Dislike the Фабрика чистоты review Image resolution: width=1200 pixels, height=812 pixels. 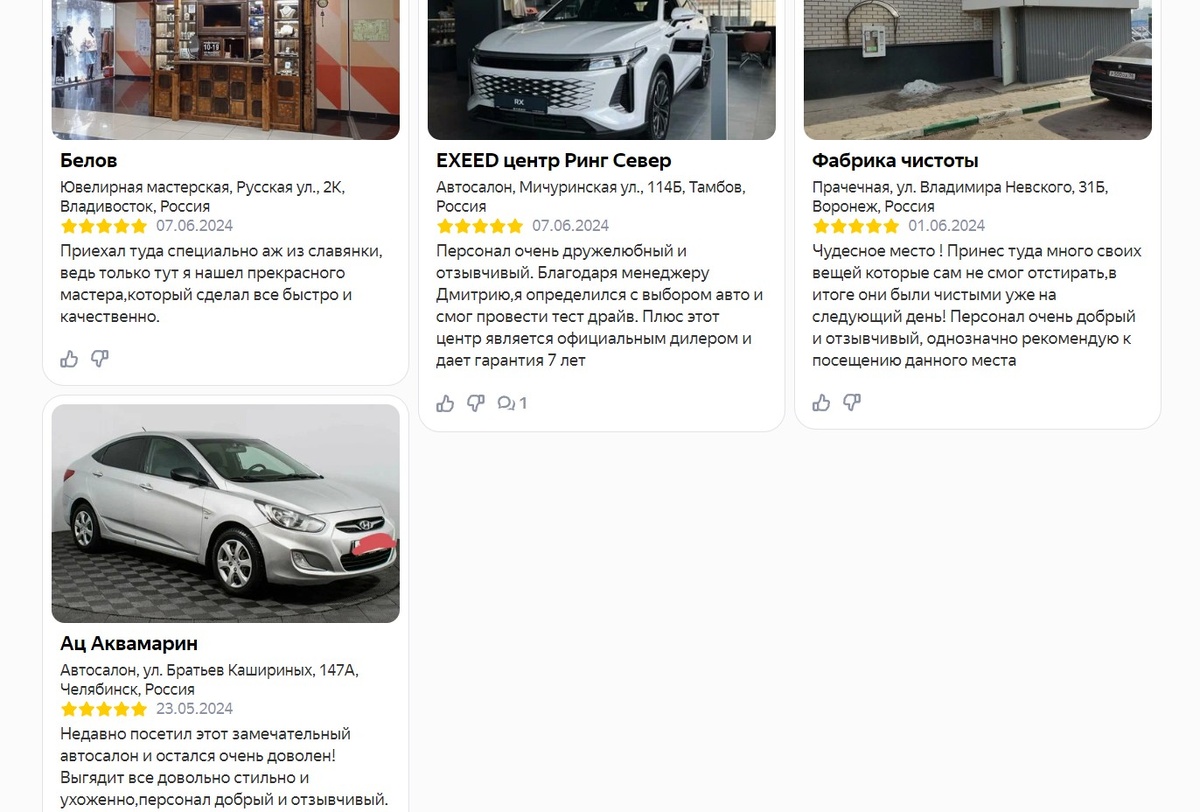[x=852, y=403]
